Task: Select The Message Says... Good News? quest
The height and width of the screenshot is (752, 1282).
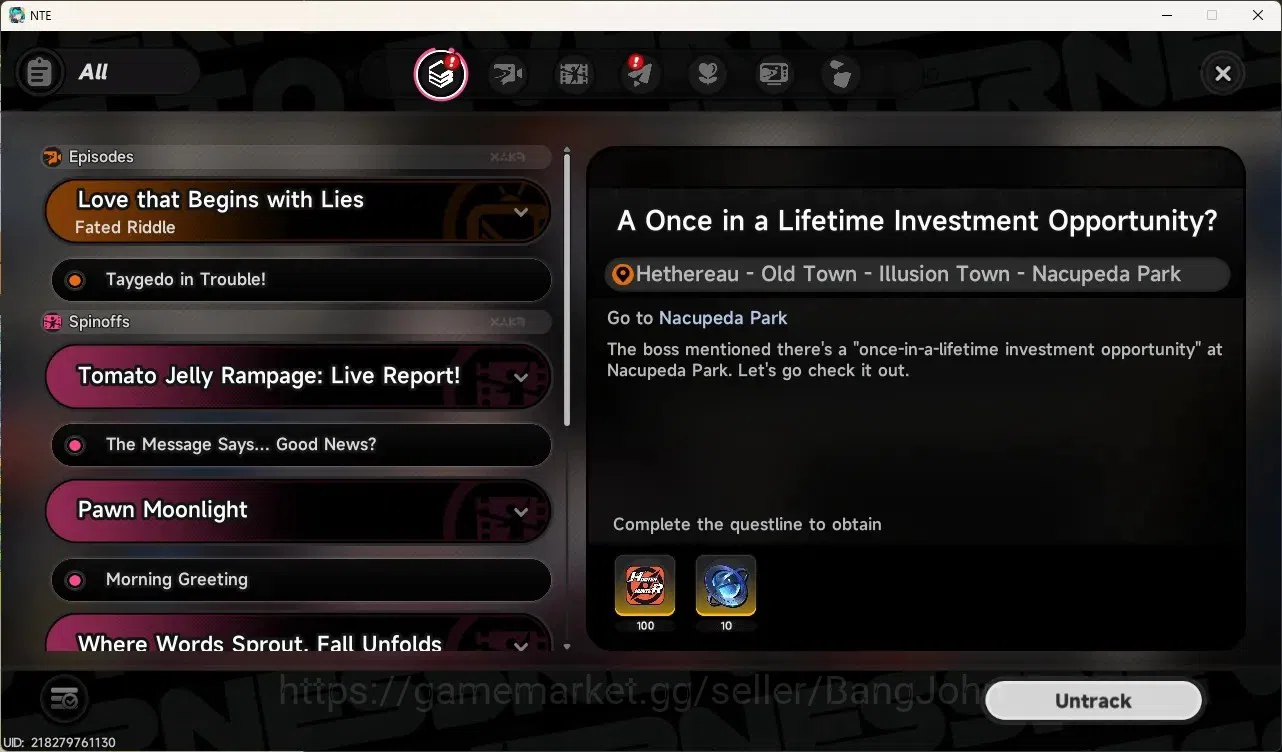Action: (x=300, y=445)
